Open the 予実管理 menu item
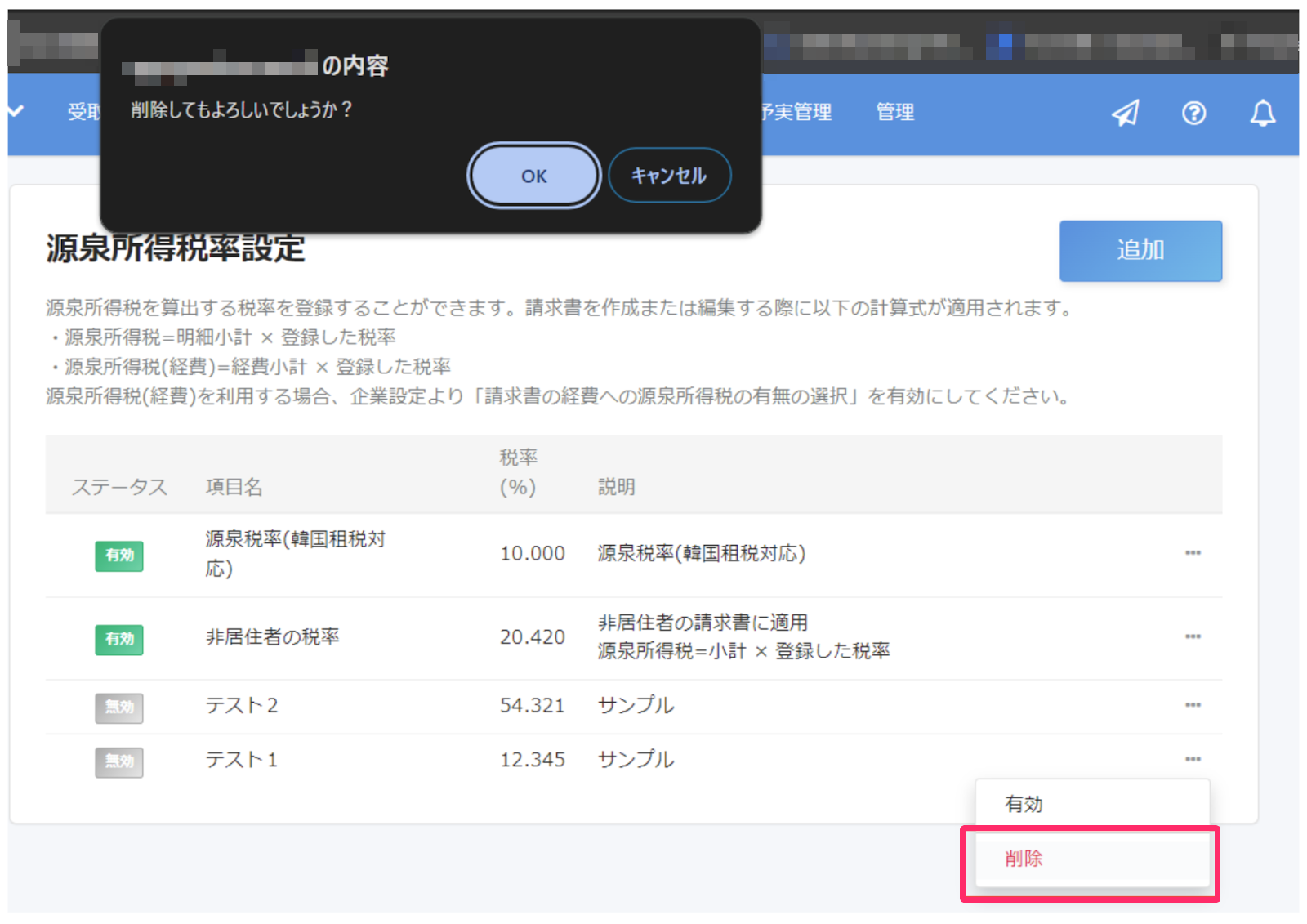Image resolution: width=1307 pixels, height=924 pixels. 796,112
